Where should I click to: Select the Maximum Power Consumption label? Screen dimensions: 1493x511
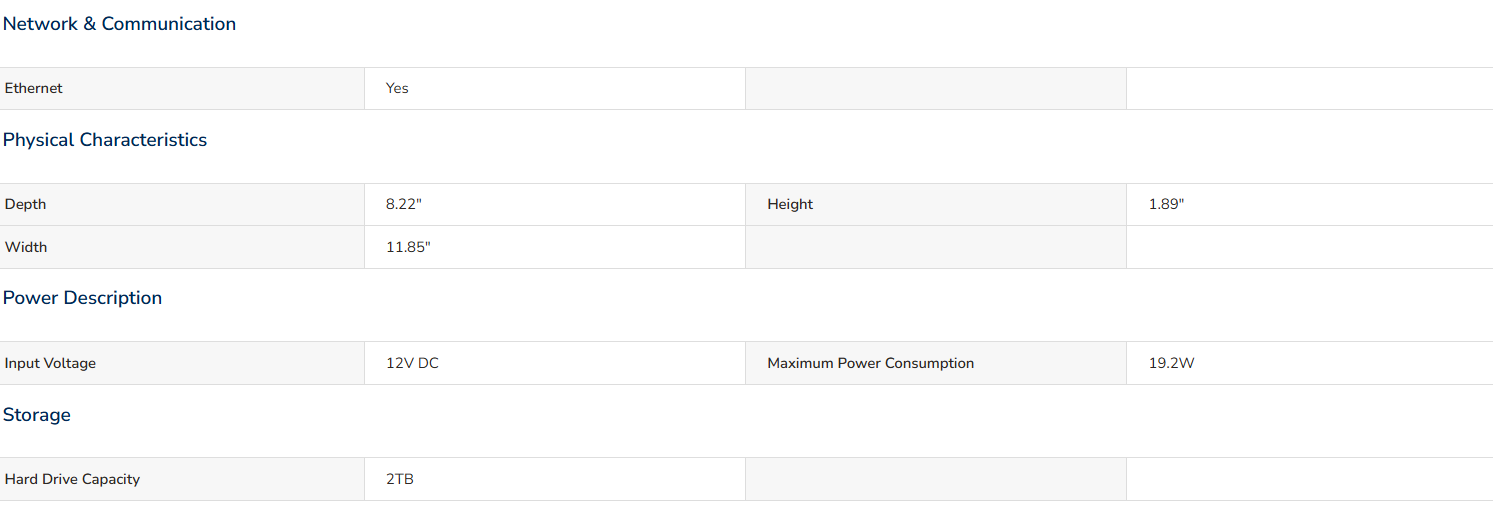point(870,363)
